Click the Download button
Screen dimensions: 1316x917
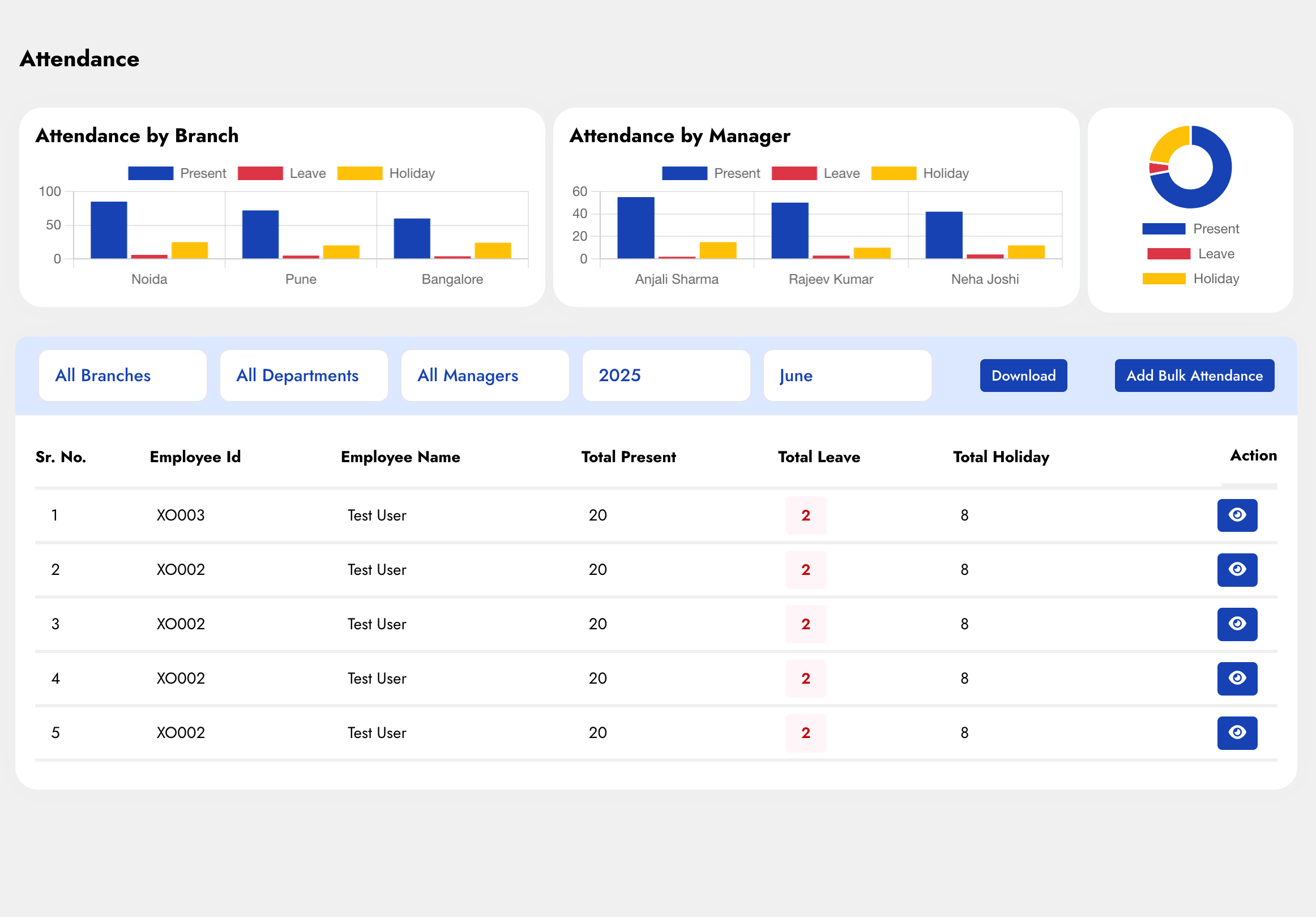(x=1023, y=376)
